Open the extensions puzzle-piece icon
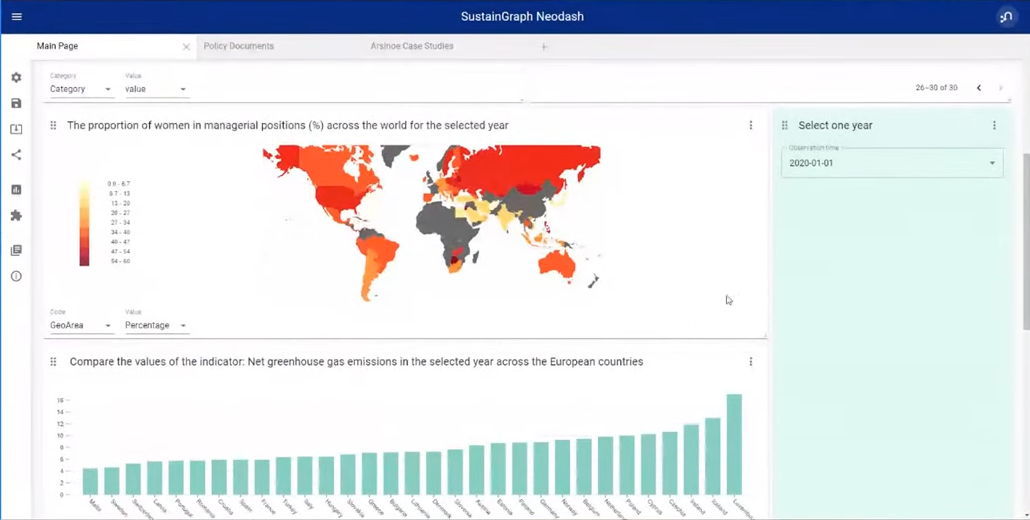 click(x=16, y=216)
